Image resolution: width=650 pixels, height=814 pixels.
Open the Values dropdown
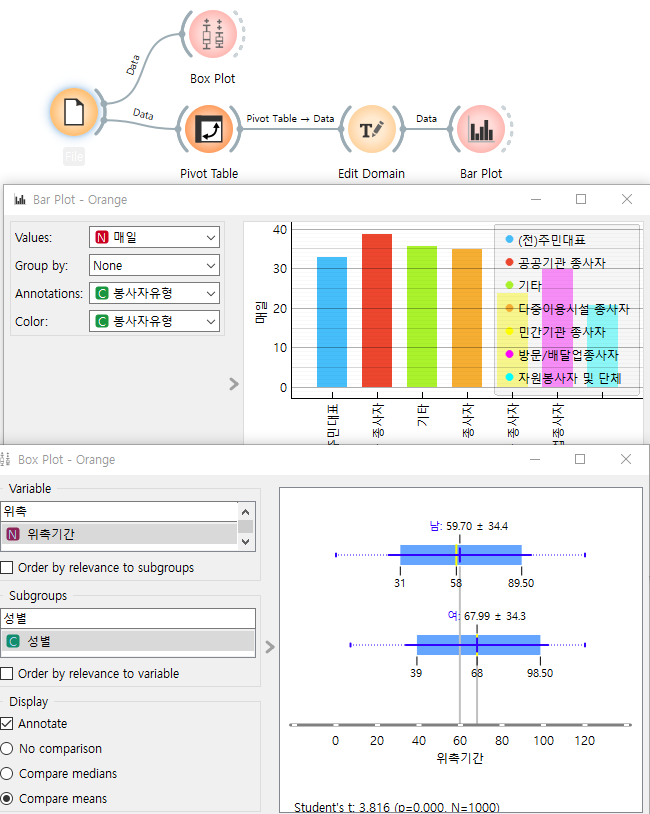pos(154,238)
